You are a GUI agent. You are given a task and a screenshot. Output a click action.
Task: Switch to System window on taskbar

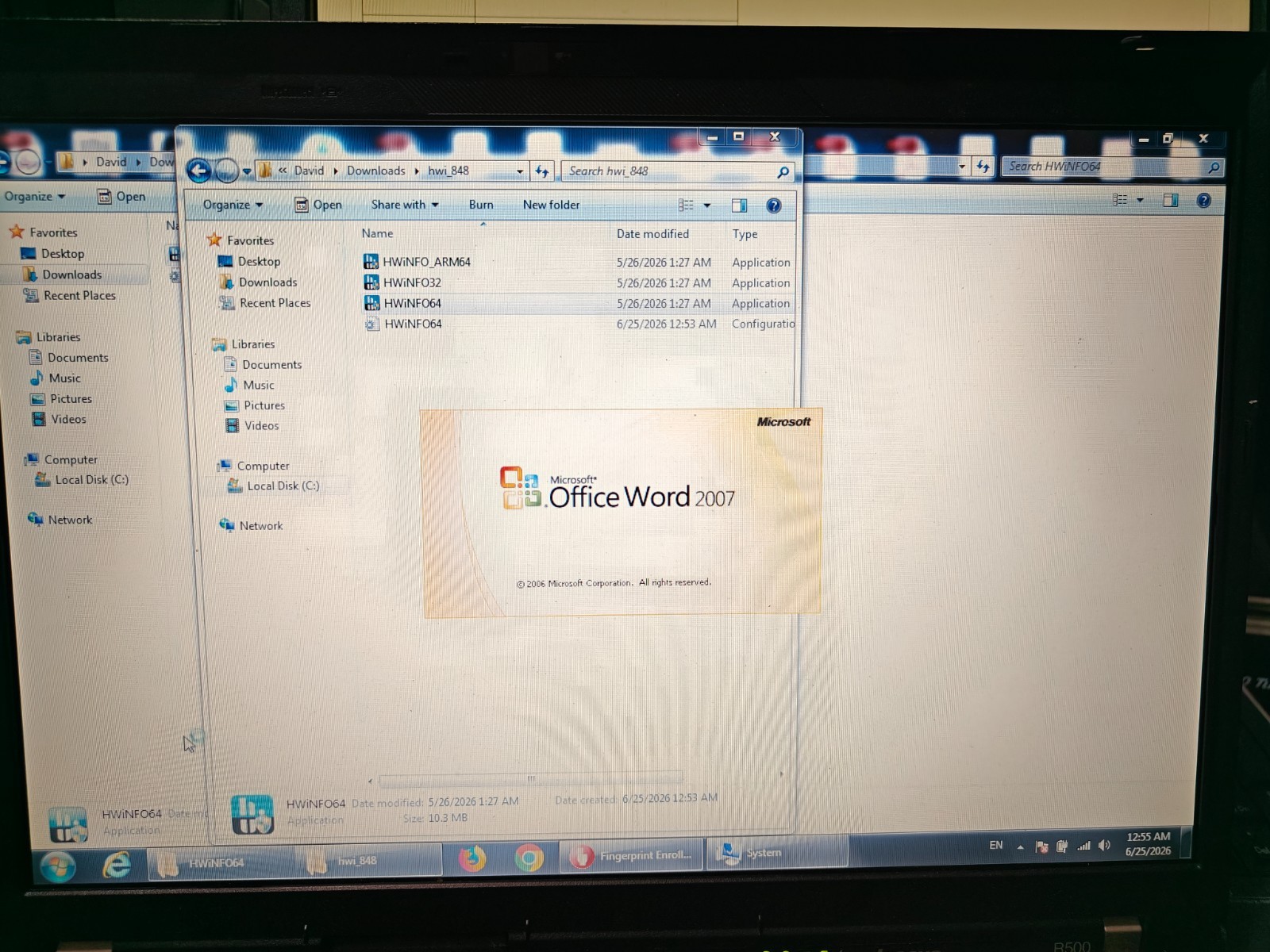(x=776, y=853)
